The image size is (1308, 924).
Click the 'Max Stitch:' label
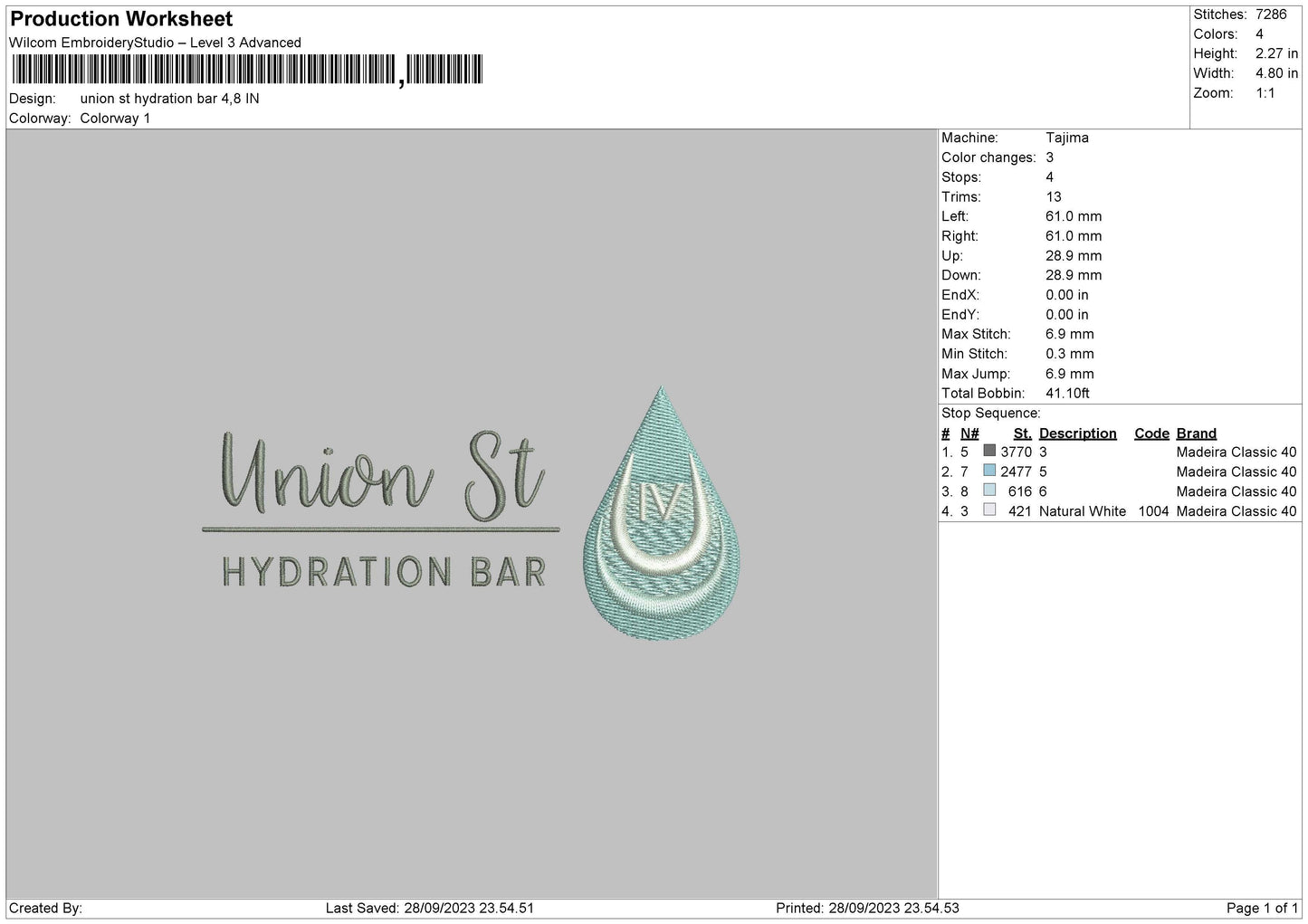pos(976,334)
